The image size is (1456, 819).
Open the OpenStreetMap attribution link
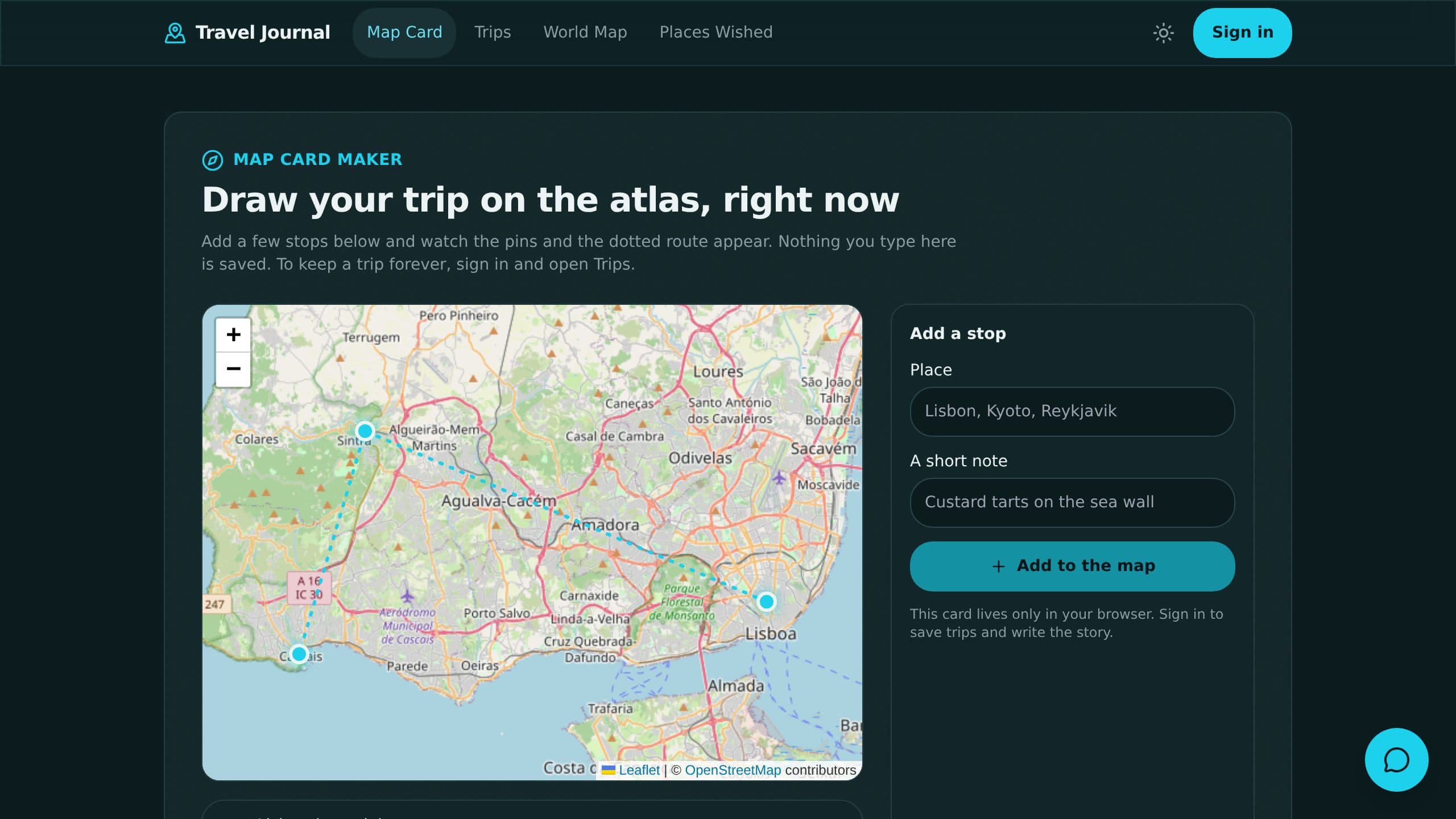733,770
